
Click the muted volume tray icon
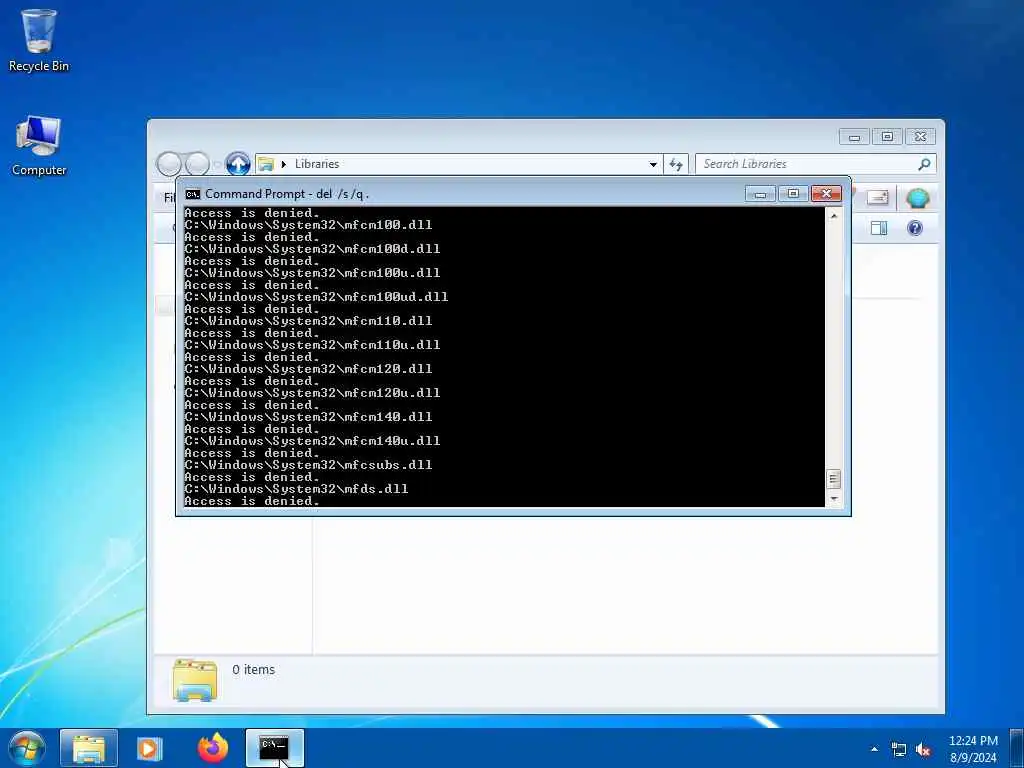click(x=923, y=750)
